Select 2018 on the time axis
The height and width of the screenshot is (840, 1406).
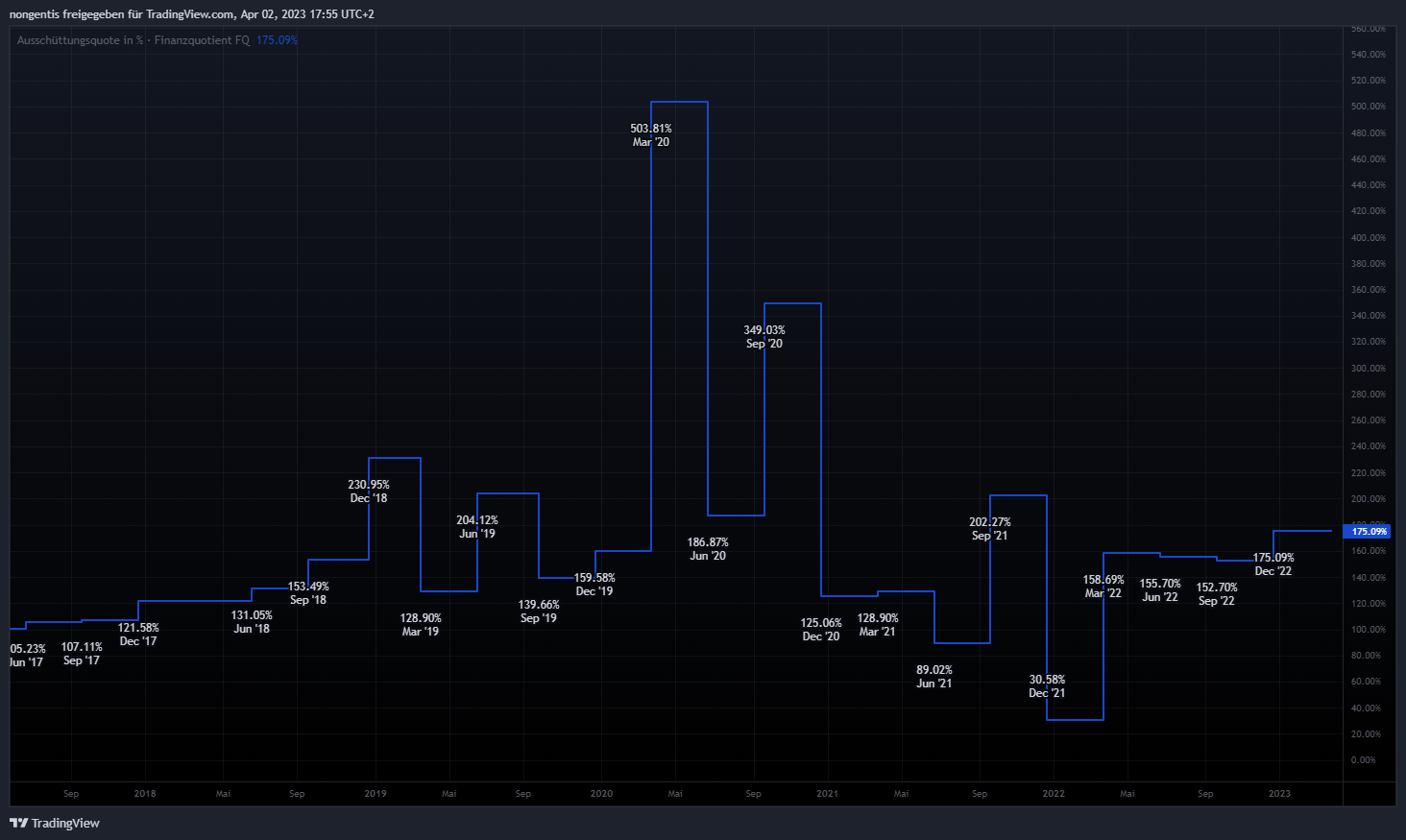pyautogui.click(x=145, y=794)
